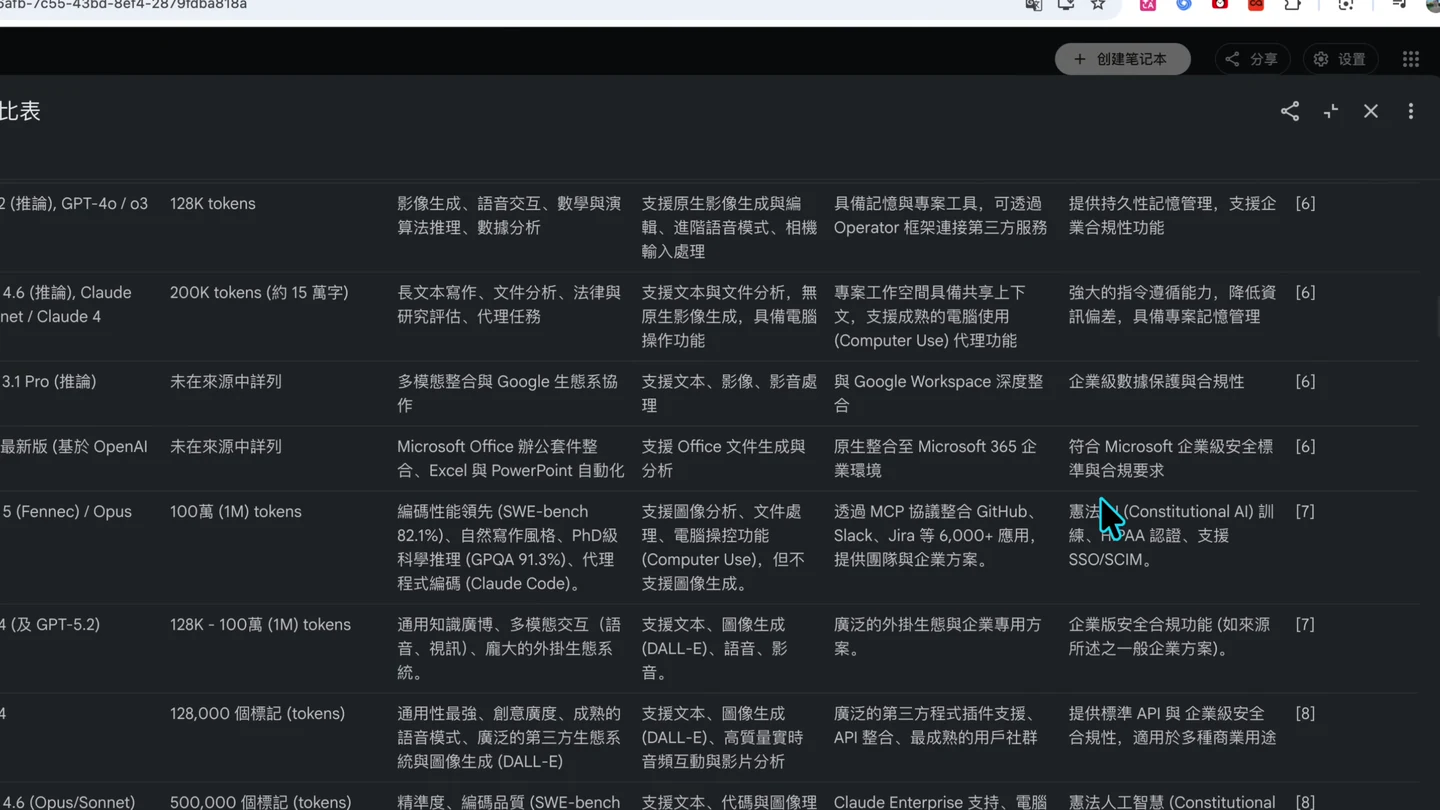Viewport: 1440px width, 810px height.
Task: Click the '多模態整合與 Google 生態系協作' cell
Action: [507, 393]
